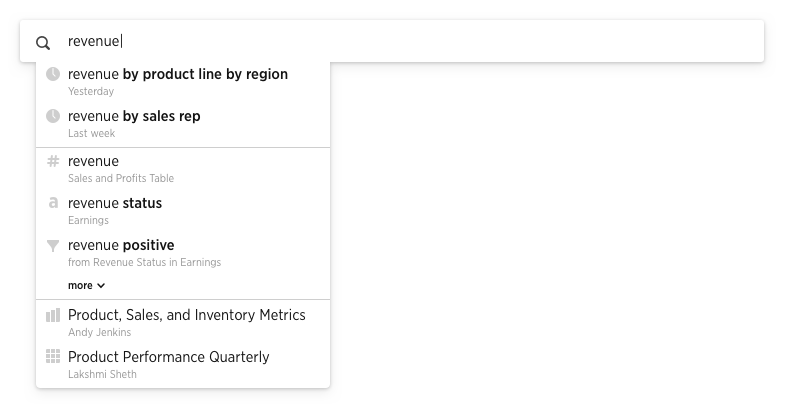790x419 pixels.
Task: Pick 'revenue positive' filter suggestion
Action: pos(183,253)
